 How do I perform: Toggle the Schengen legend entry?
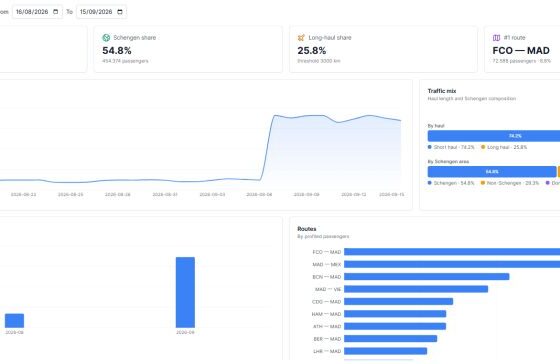[451, 183]
